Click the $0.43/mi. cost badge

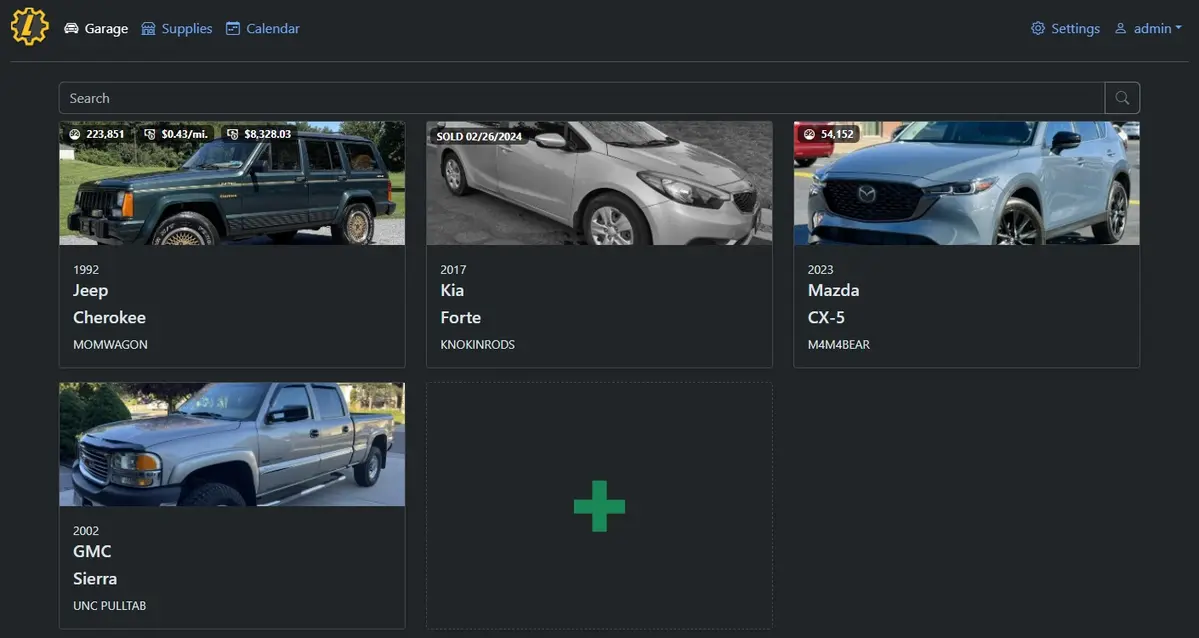[177, 134]
